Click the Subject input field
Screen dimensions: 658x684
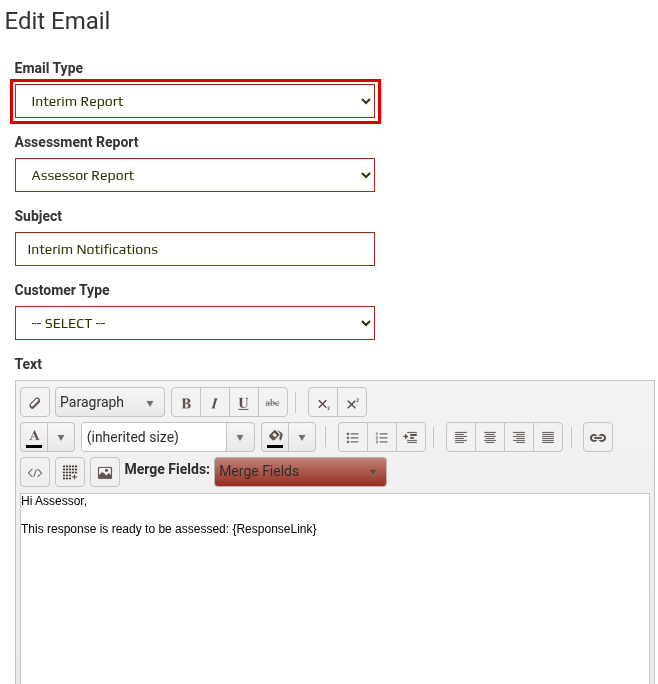point(195,249)
